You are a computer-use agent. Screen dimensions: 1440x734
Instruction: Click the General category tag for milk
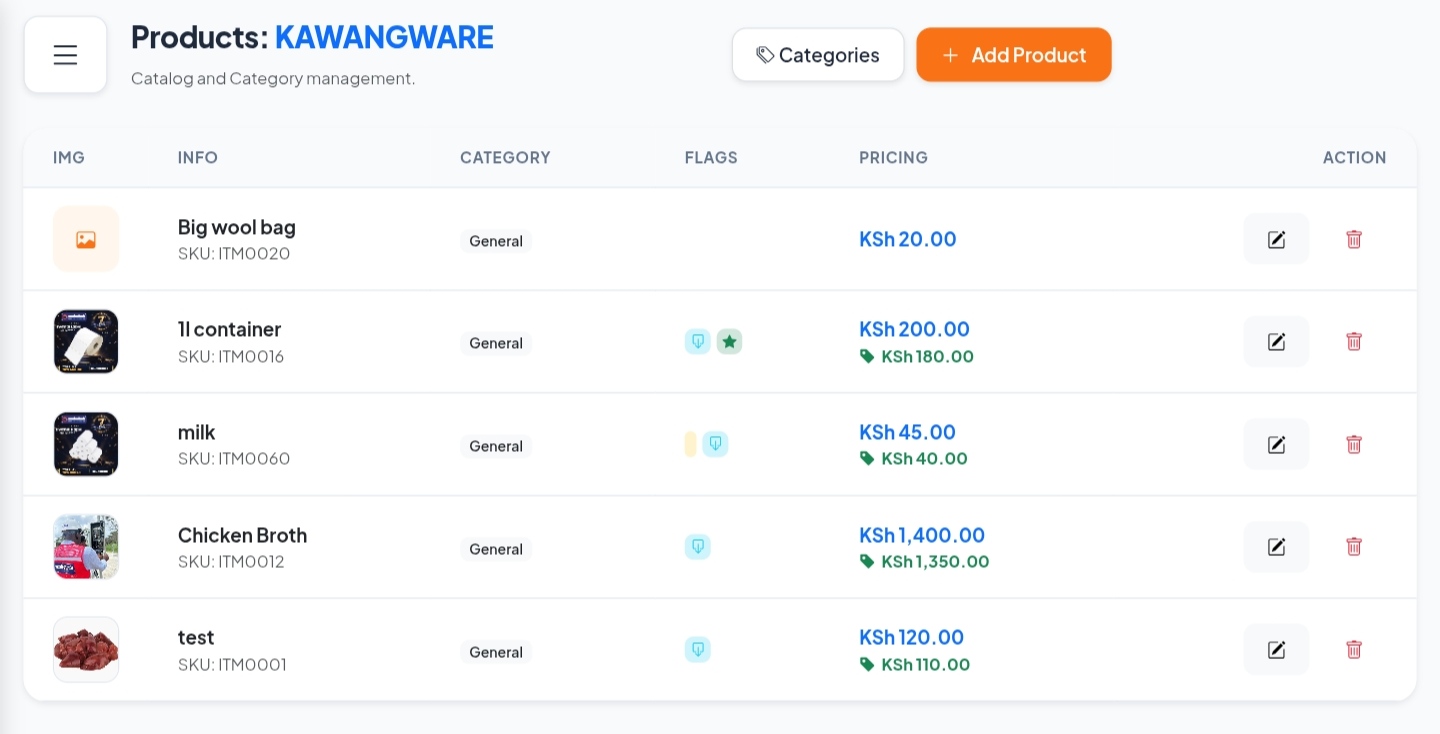pyautogui.click(x=496, y=446)
